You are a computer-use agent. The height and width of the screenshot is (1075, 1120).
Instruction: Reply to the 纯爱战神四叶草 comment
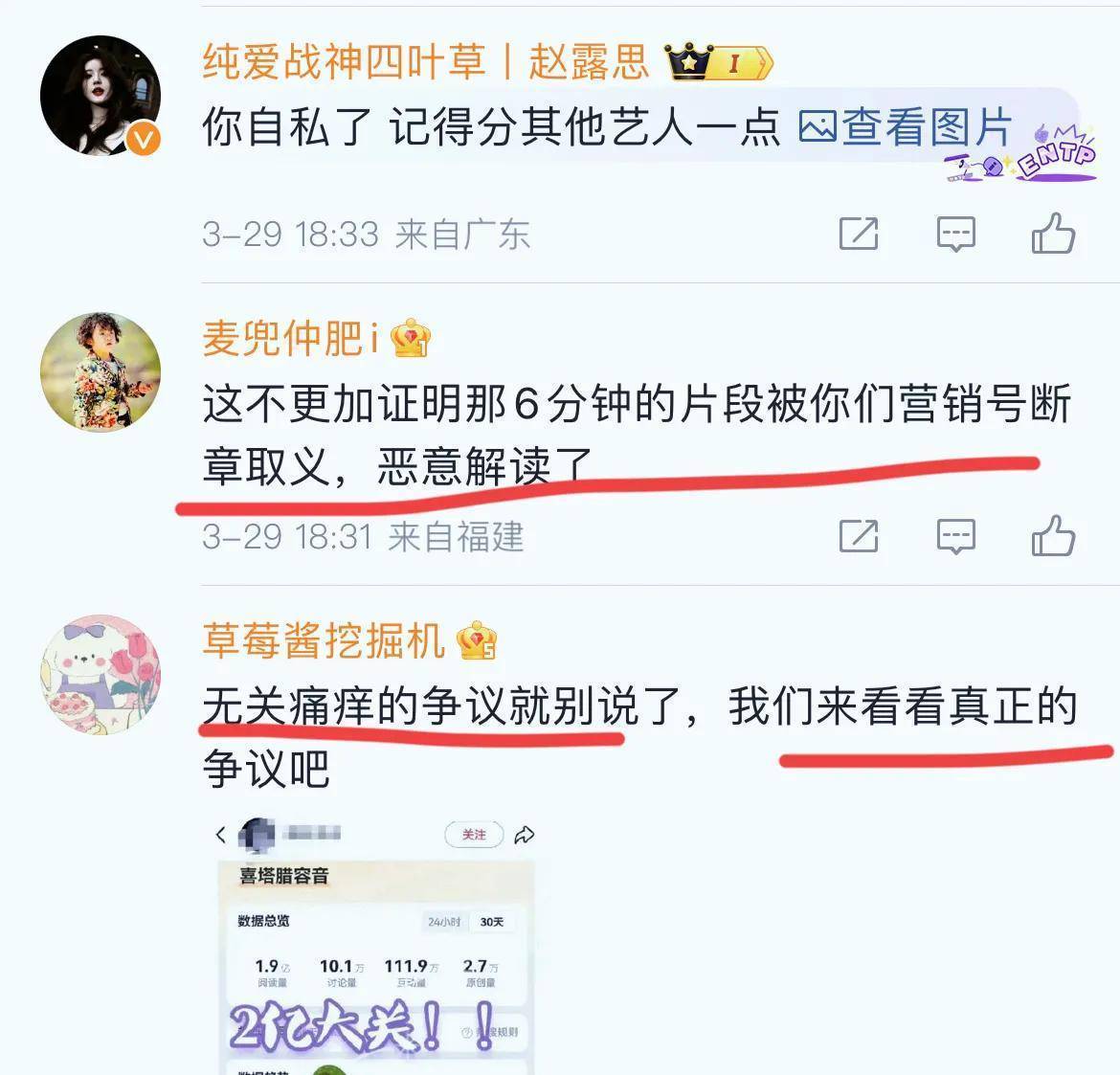[955, 235]
